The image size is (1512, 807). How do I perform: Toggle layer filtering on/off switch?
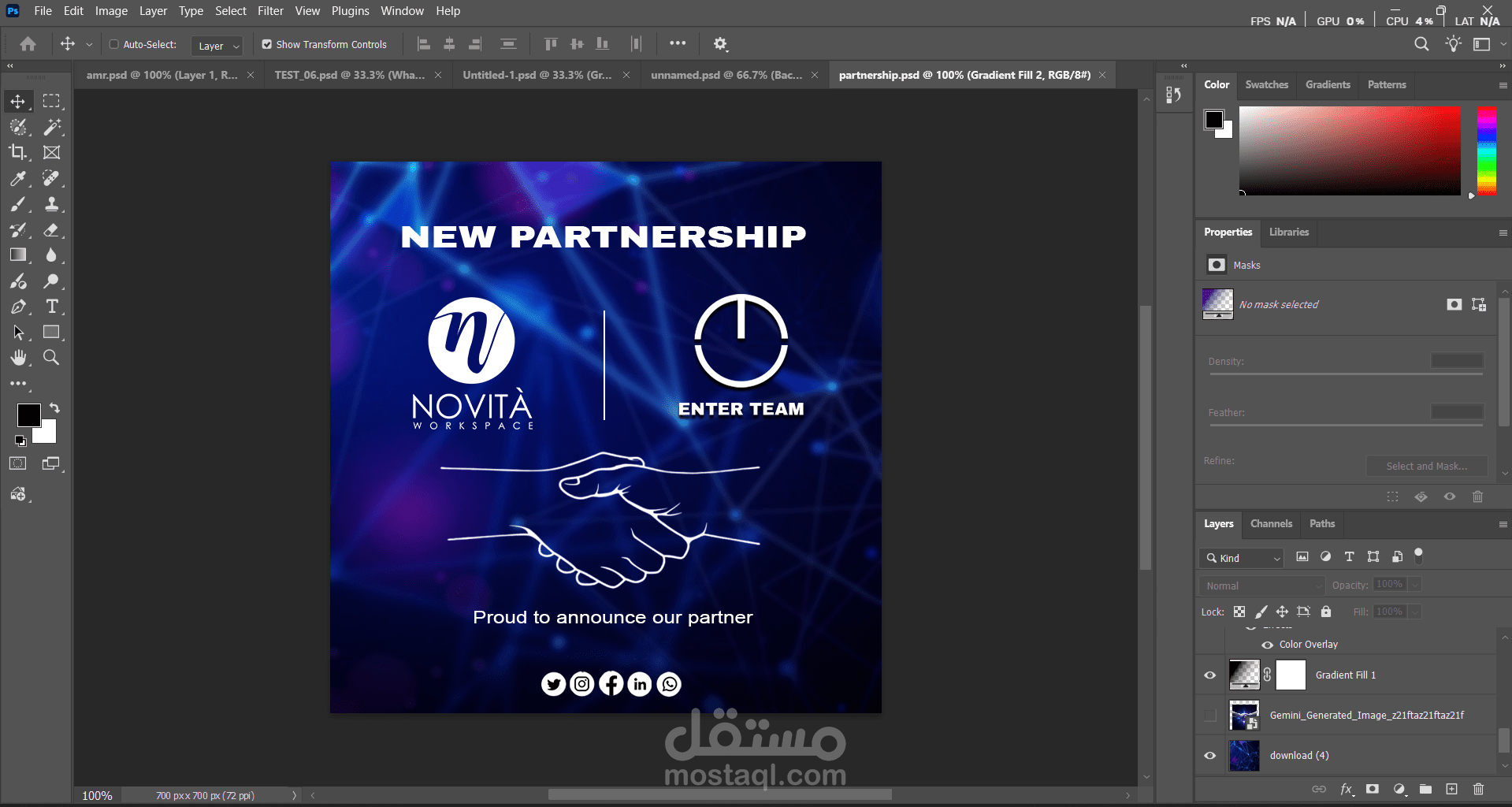tap(1418, 556)
